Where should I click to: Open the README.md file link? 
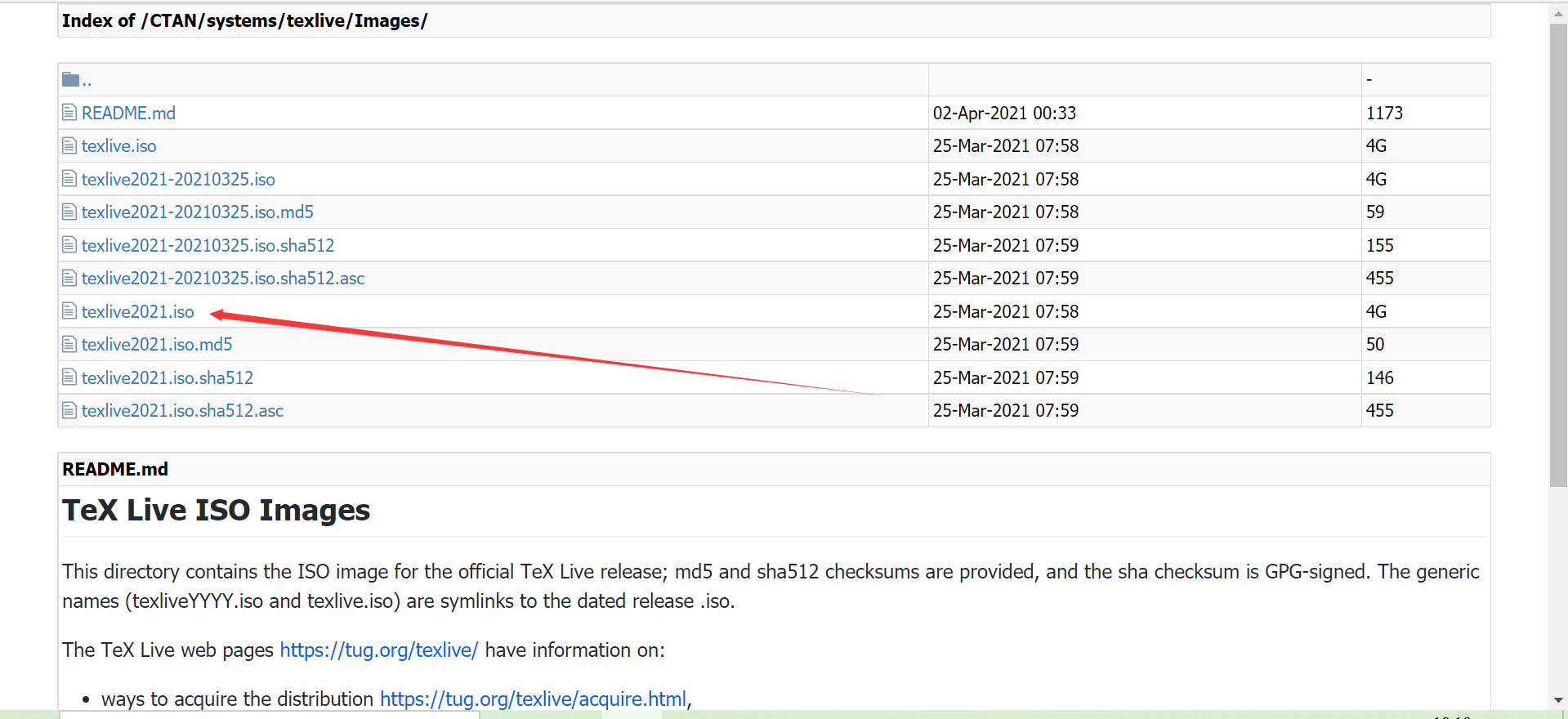click(128, 113)
